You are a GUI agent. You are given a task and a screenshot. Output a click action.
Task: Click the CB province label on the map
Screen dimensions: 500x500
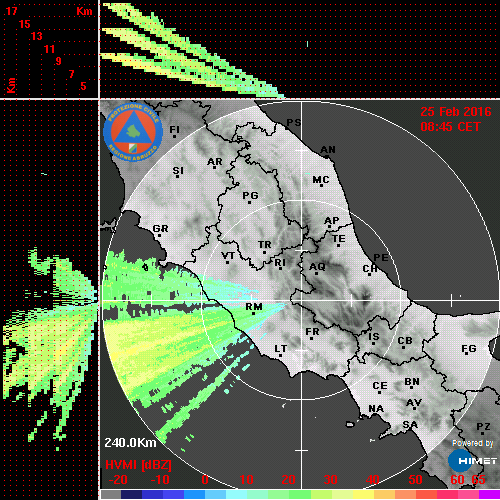click(x=405, y=341)
